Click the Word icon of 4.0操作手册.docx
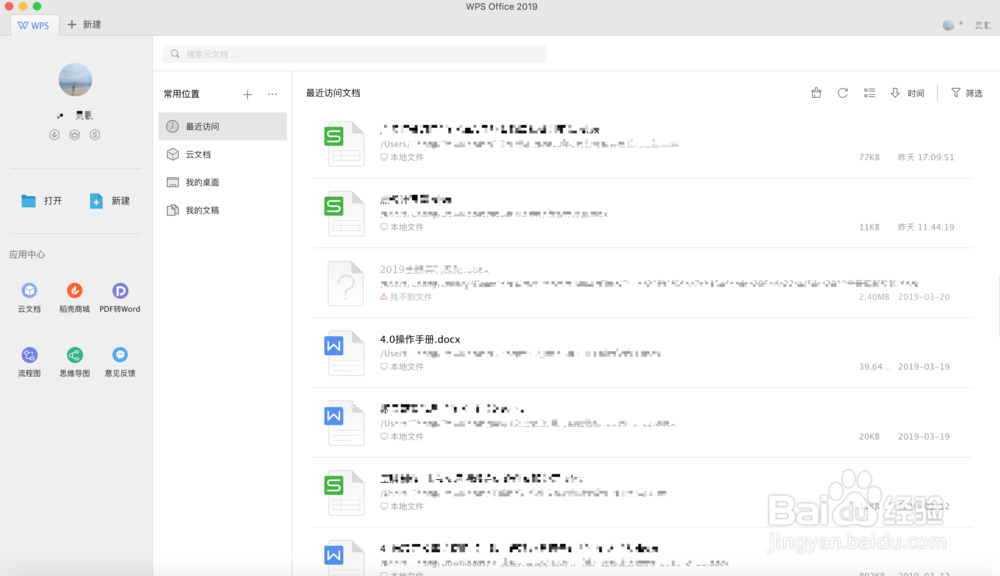This screenshot has height=576, width=1000. (345, 353)
